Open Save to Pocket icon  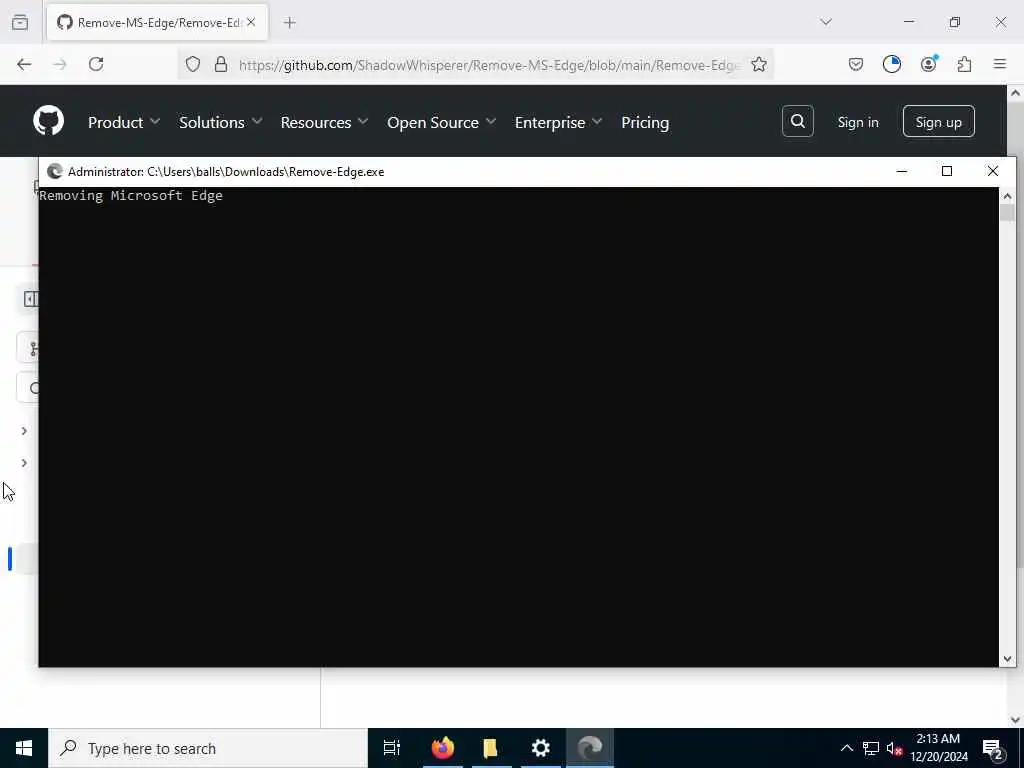coord(856,64)
